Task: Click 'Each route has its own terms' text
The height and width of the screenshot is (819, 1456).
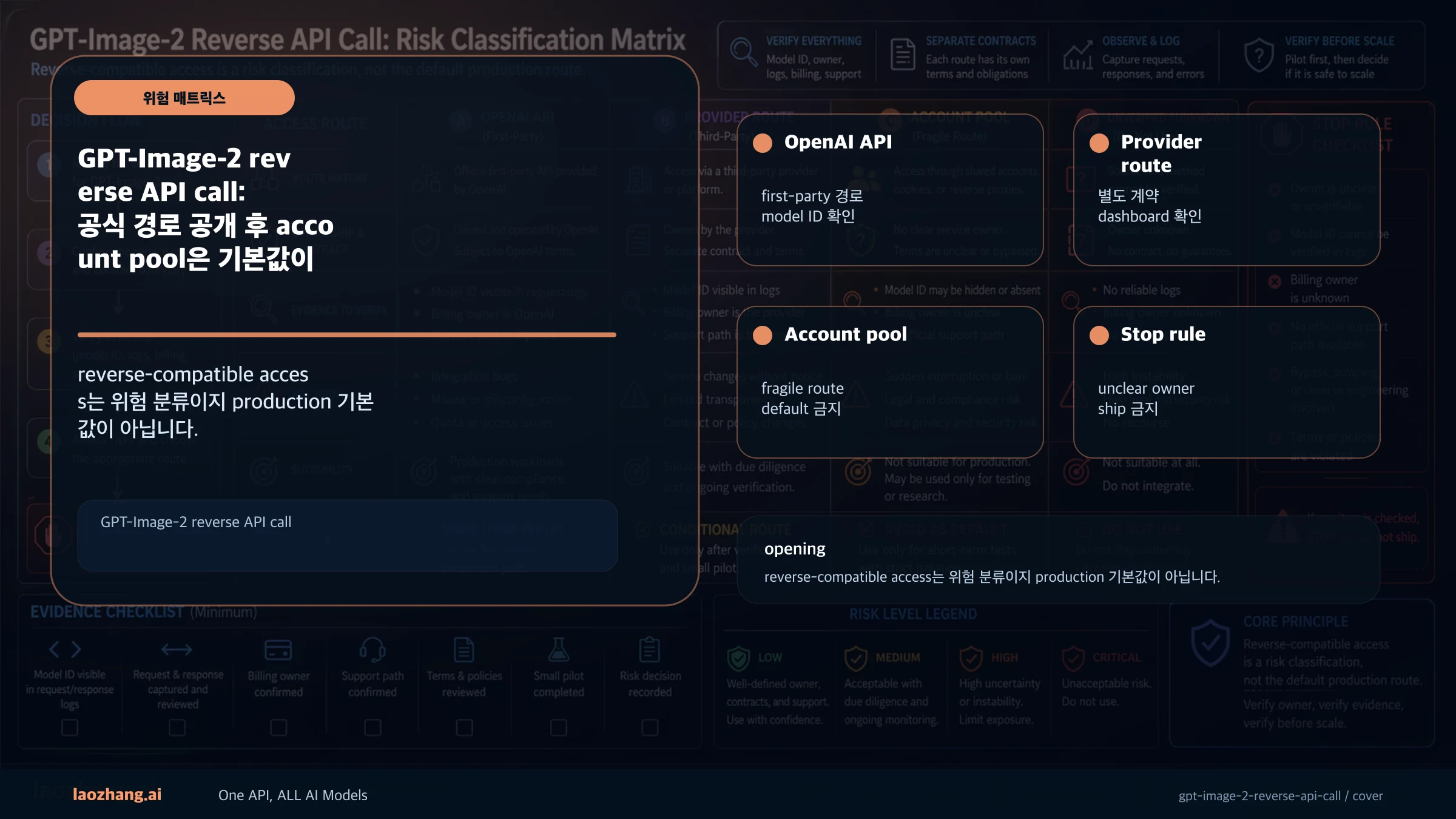Action: pos(977,67)
